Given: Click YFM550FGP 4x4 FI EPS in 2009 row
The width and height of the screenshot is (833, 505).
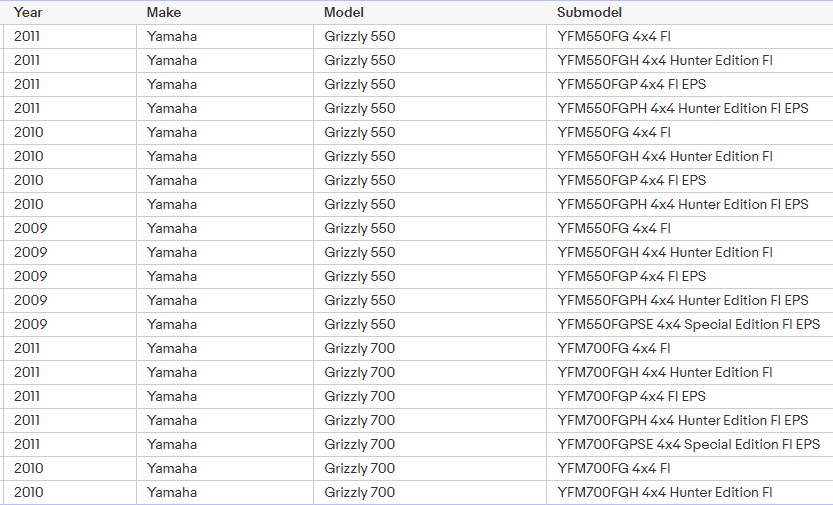Looking at the screenshot, I should coord(631,276).
